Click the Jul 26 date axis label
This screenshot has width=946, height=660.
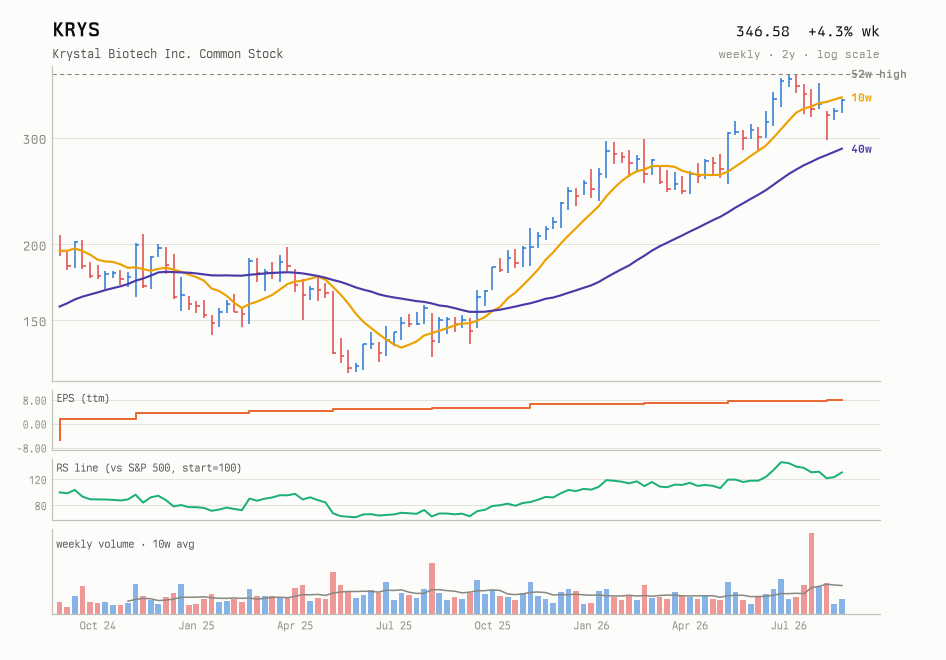789,626
